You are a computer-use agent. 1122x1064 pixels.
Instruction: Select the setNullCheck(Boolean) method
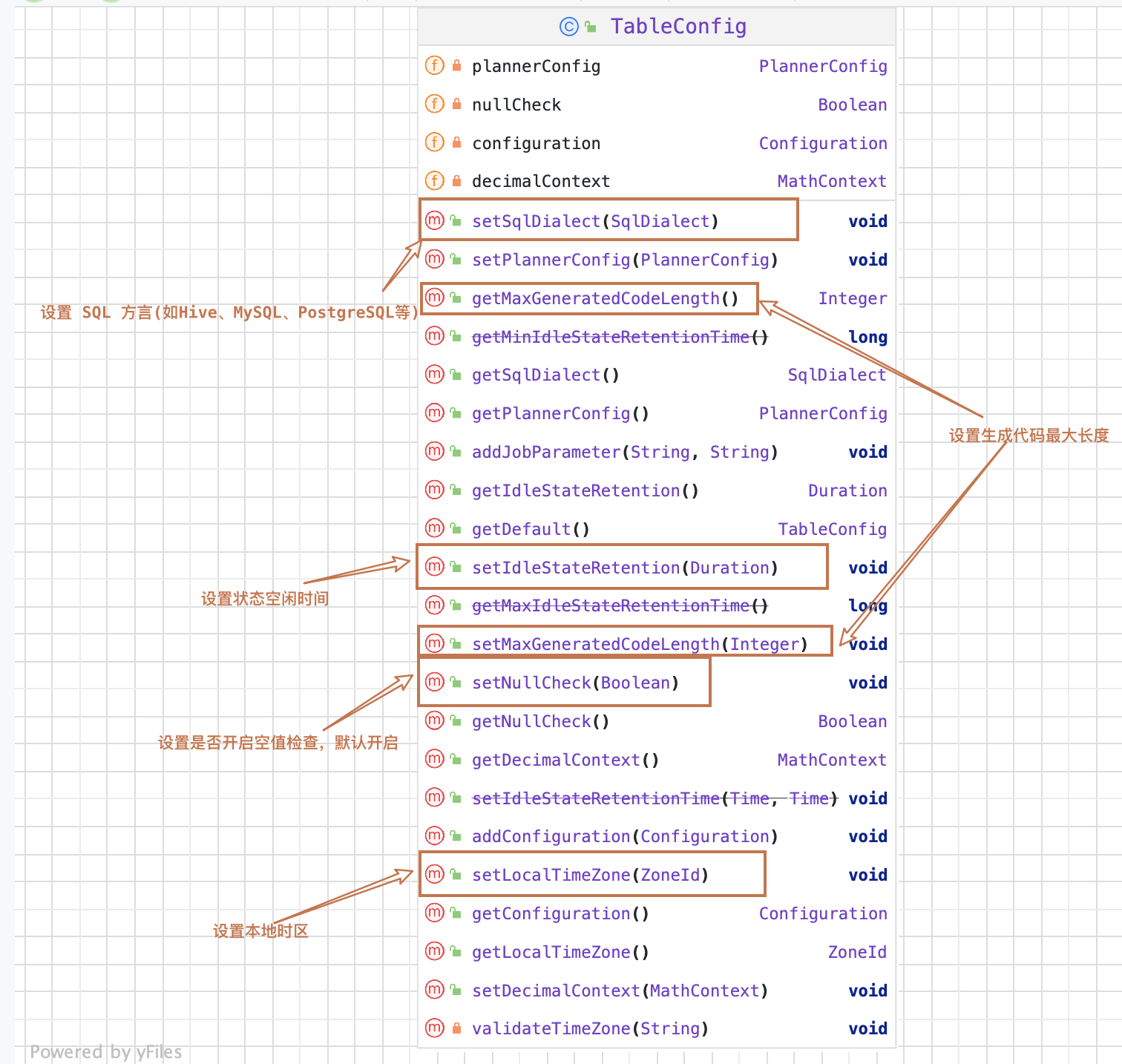click(x=575, y=683)
